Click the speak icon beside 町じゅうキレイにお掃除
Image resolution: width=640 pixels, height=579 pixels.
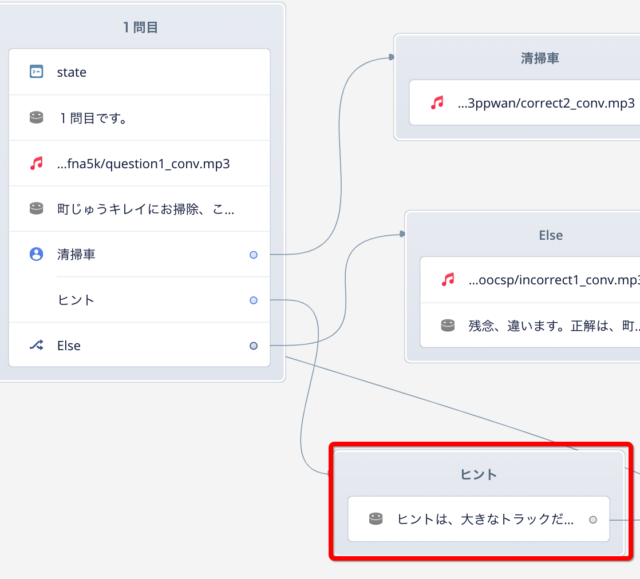pyautogui.click(x=36, y=209)
